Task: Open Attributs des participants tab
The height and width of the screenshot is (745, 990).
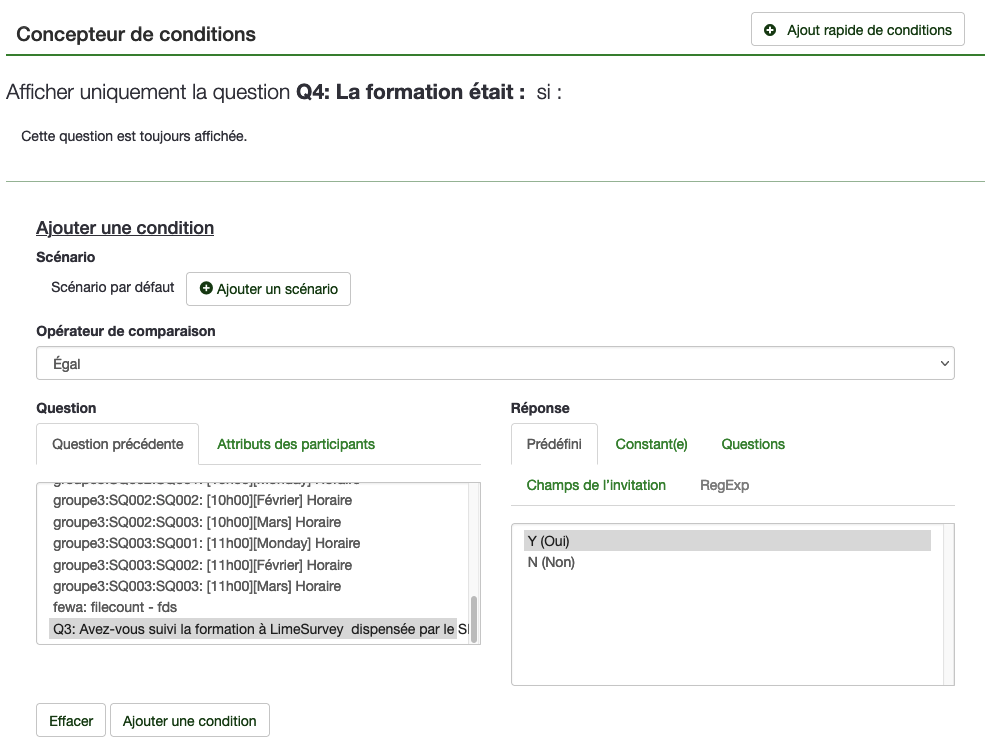Action: click(296, 444)
